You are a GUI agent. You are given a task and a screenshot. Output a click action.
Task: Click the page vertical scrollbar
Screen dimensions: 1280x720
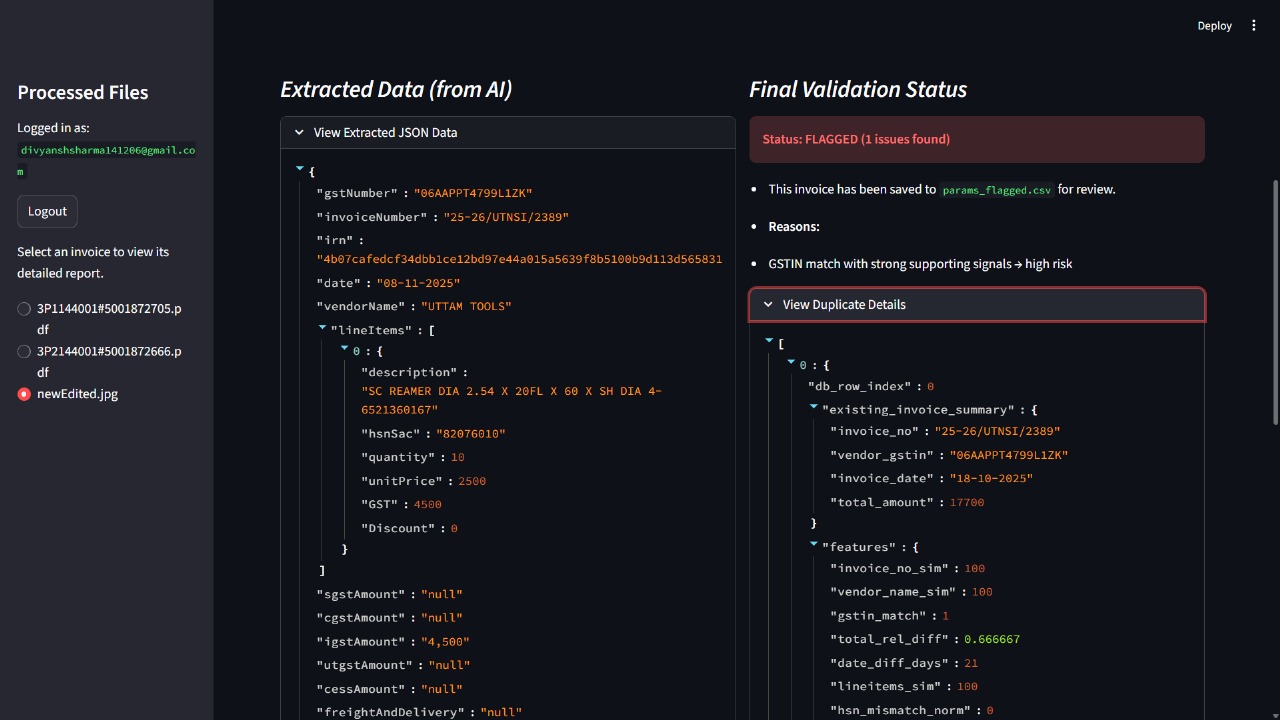[x=1274, y=300]
